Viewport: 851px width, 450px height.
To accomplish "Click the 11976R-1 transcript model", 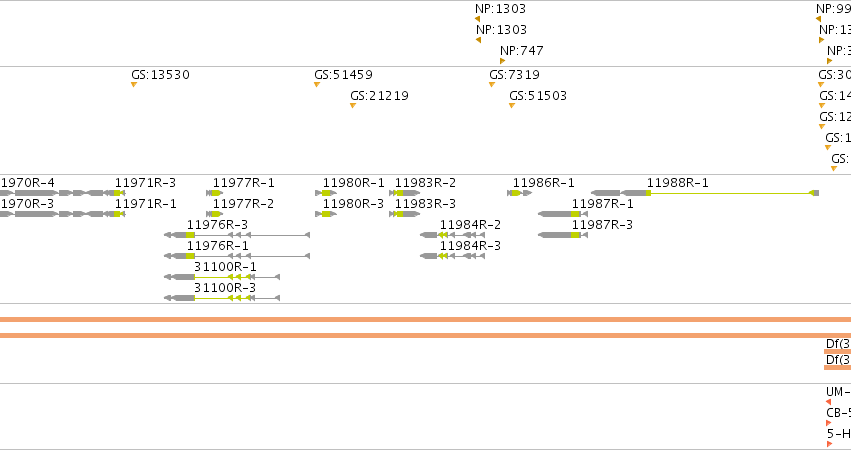I will pyautogui.click(x=237, y=256).
